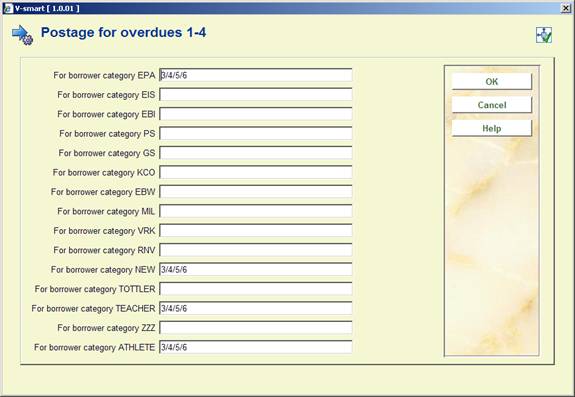Click the 'Postage for overdues 1-4' heading
Viewport: 575px width, 397px height.
pyautogui.click(x=123, y=32)
